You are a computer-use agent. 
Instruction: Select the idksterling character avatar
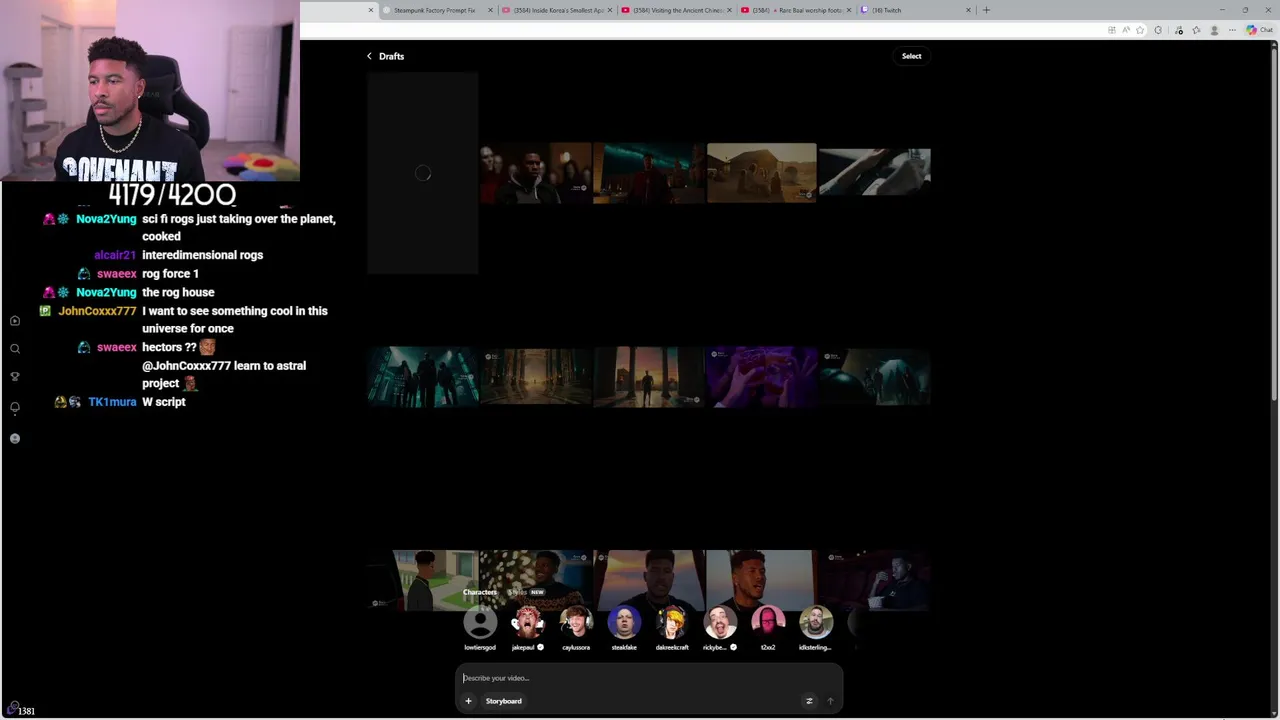tap(816, 623)
